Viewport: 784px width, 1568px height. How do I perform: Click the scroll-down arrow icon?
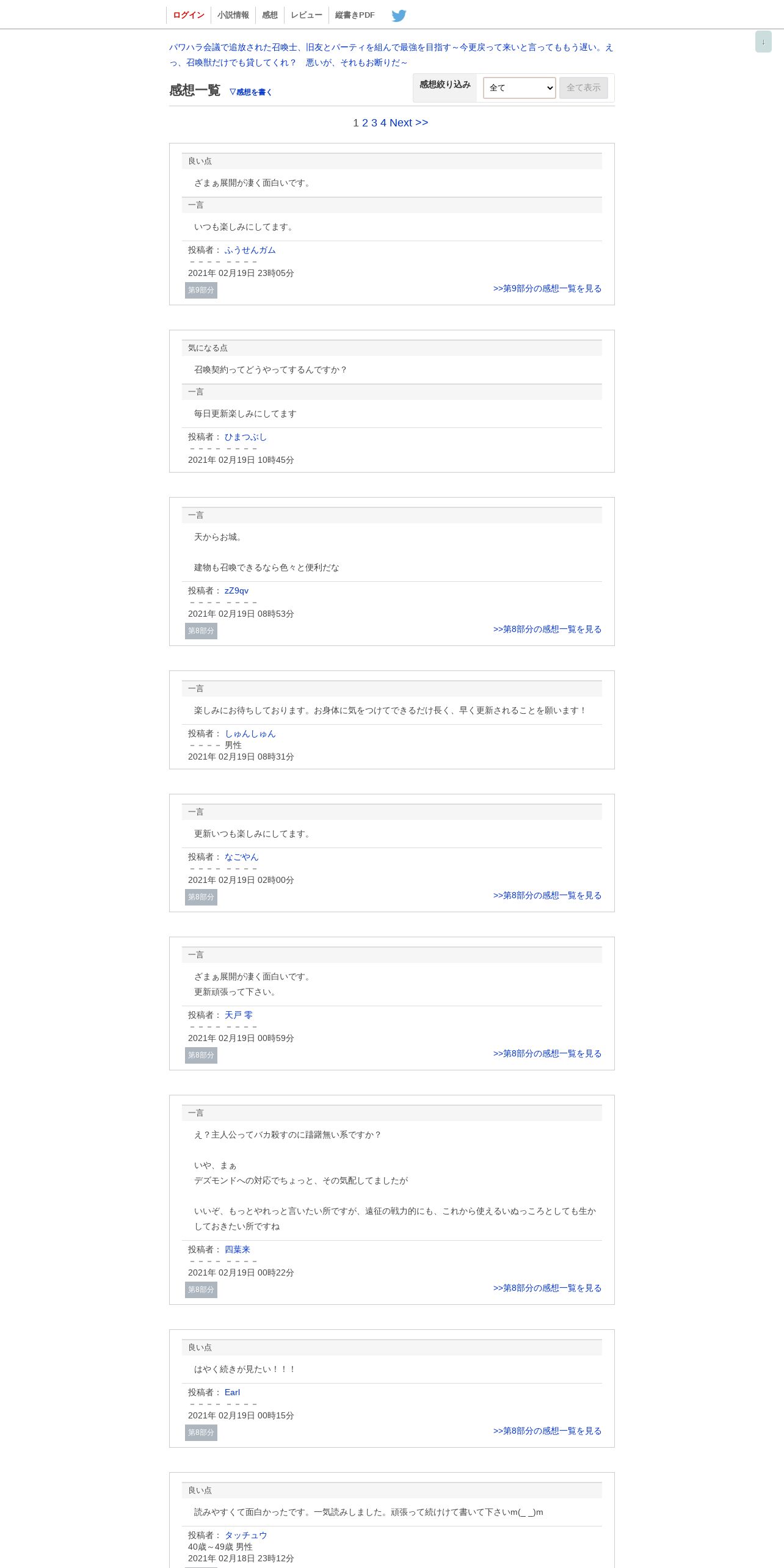[x=763, y=42]
